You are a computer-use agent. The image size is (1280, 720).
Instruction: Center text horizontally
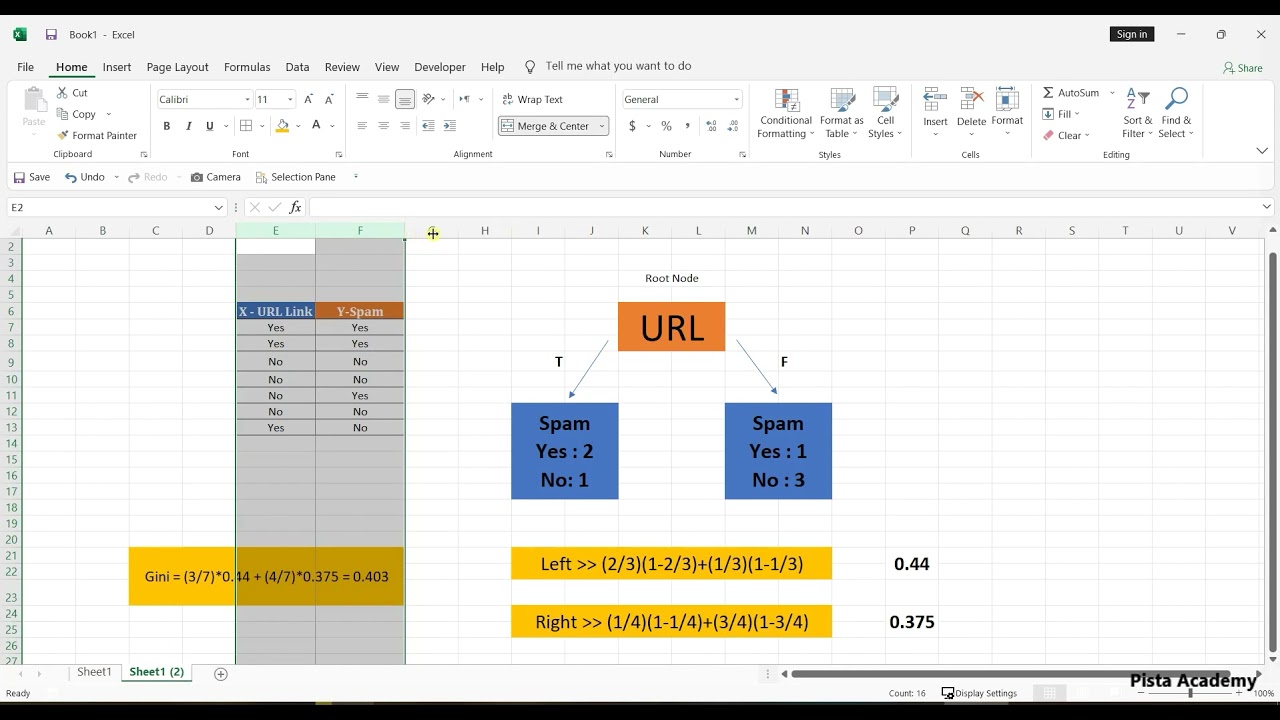point(384,126)
